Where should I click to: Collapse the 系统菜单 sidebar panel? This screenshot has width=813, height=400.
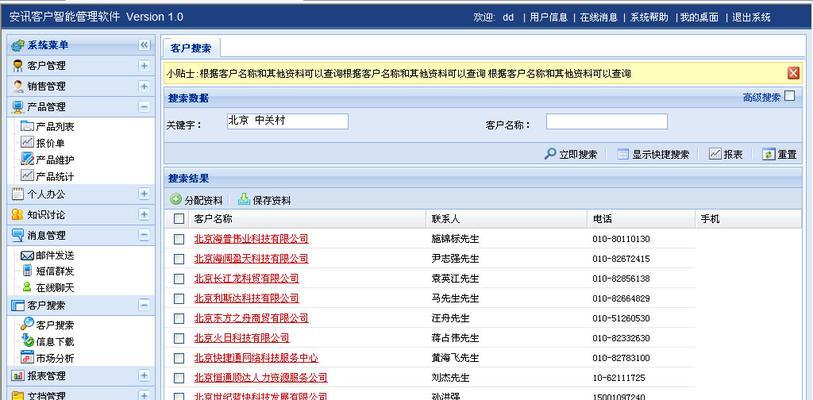(x=144, y=45)
